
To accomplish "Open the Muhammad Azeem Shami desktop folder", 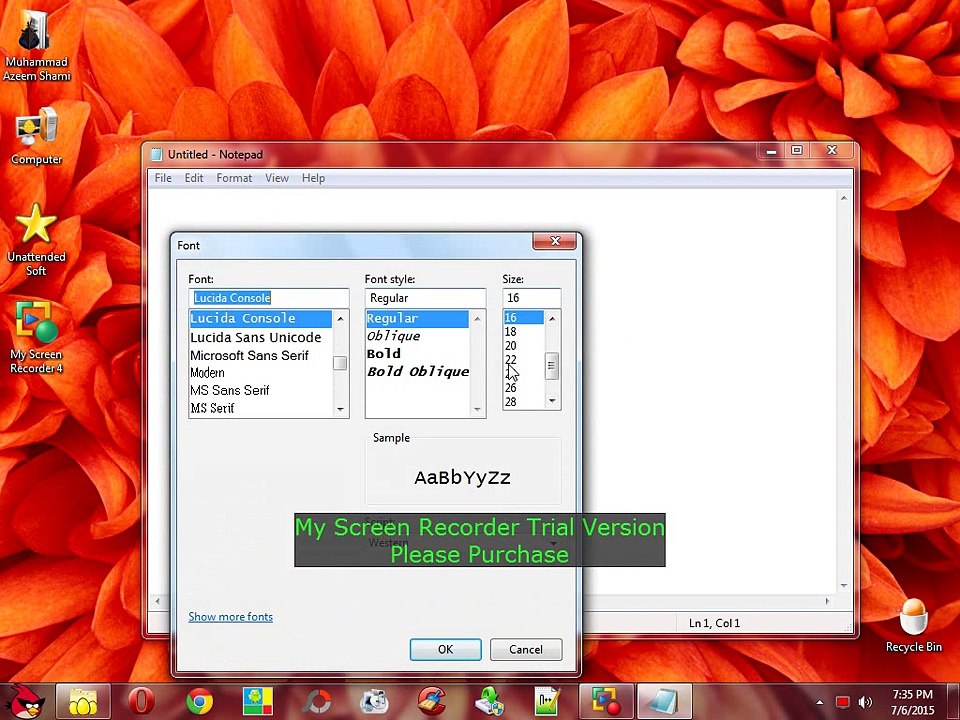I will [x=36, y=46].
